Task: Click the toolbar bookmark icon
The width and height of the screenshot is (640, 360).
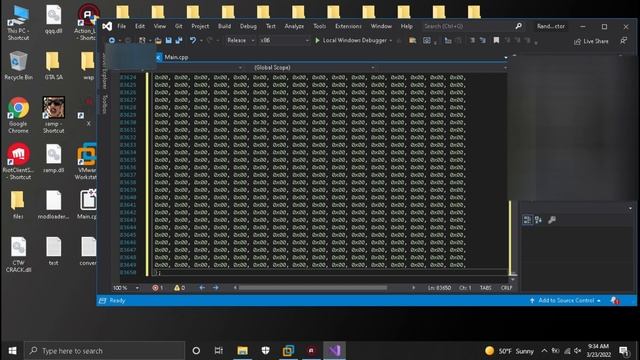Action: click(x=496, y=40)
